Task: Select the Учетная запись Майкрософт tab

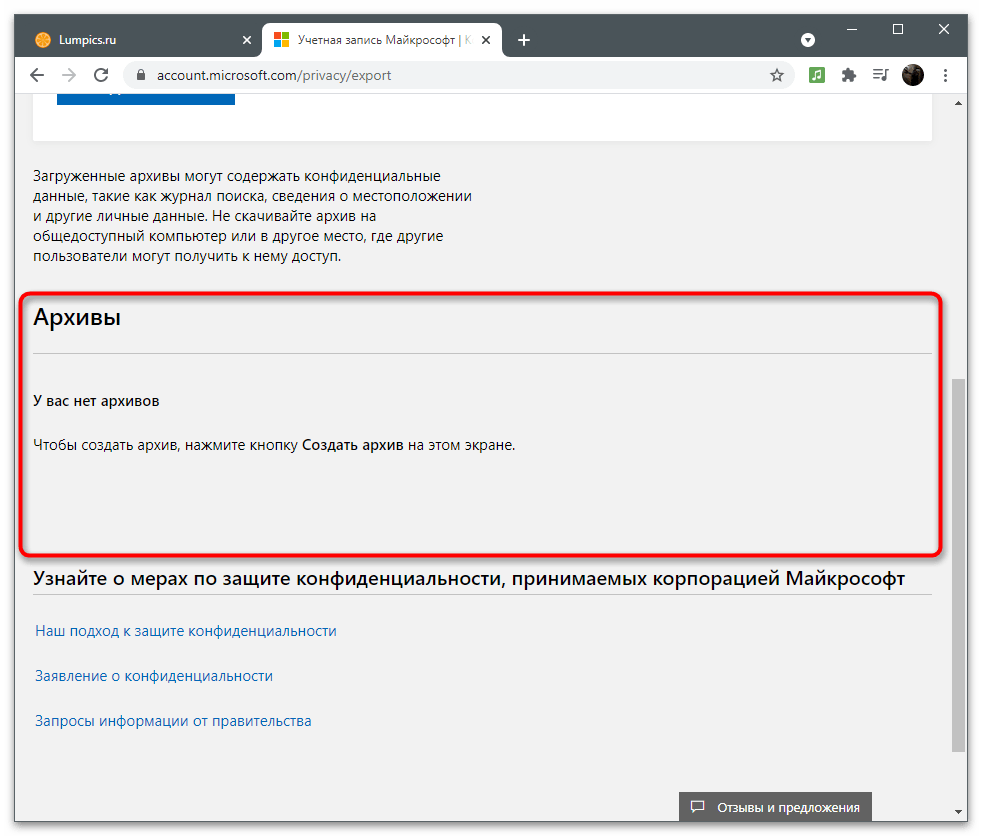Action: [x=382, y=40]
